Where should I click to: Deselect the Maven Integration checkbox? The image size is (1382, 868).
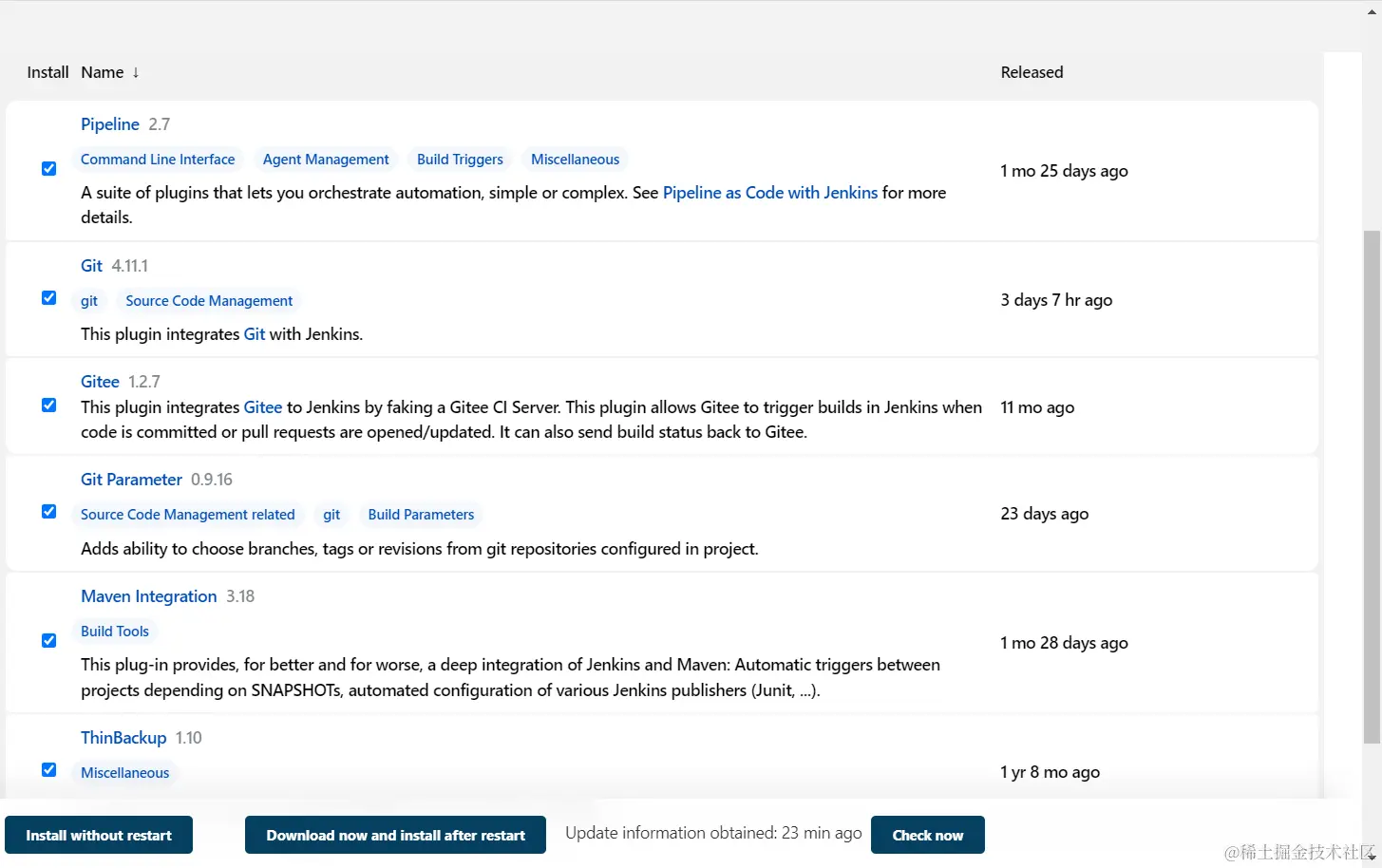click(49, 641)
